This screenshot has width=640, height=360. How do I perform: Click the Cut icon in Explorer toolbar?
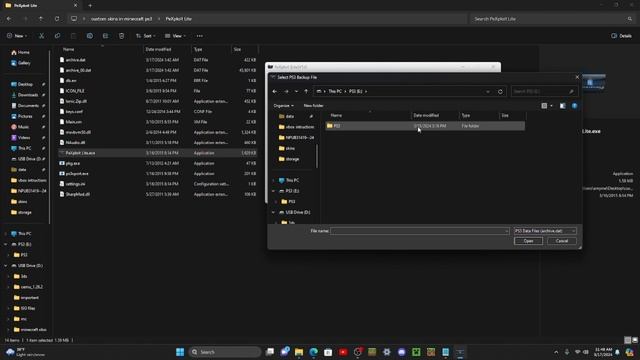click(x=41, y=36)
